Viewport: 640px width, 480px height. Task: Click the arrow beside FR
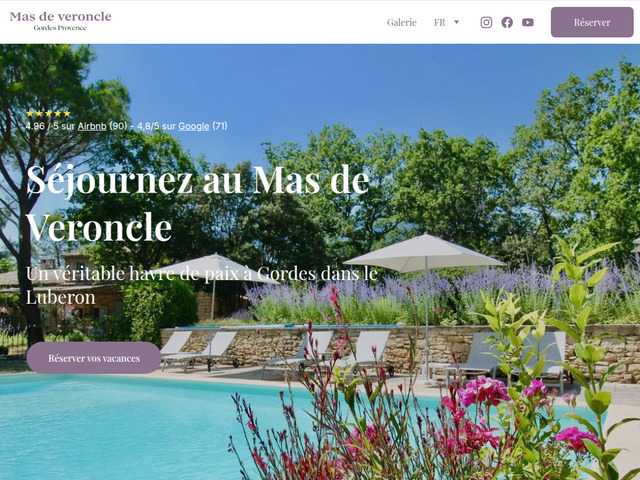[x=456, y=22]
